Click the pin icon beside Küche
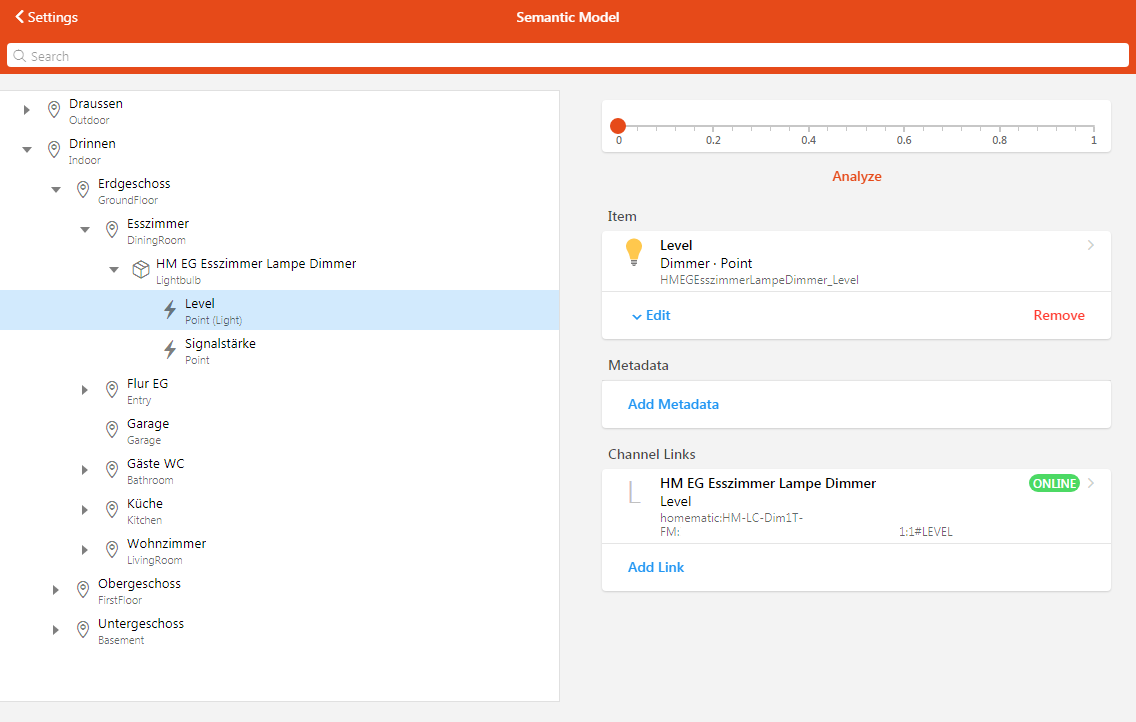This screenshot has width=1136, height=722. coord(112,510)
